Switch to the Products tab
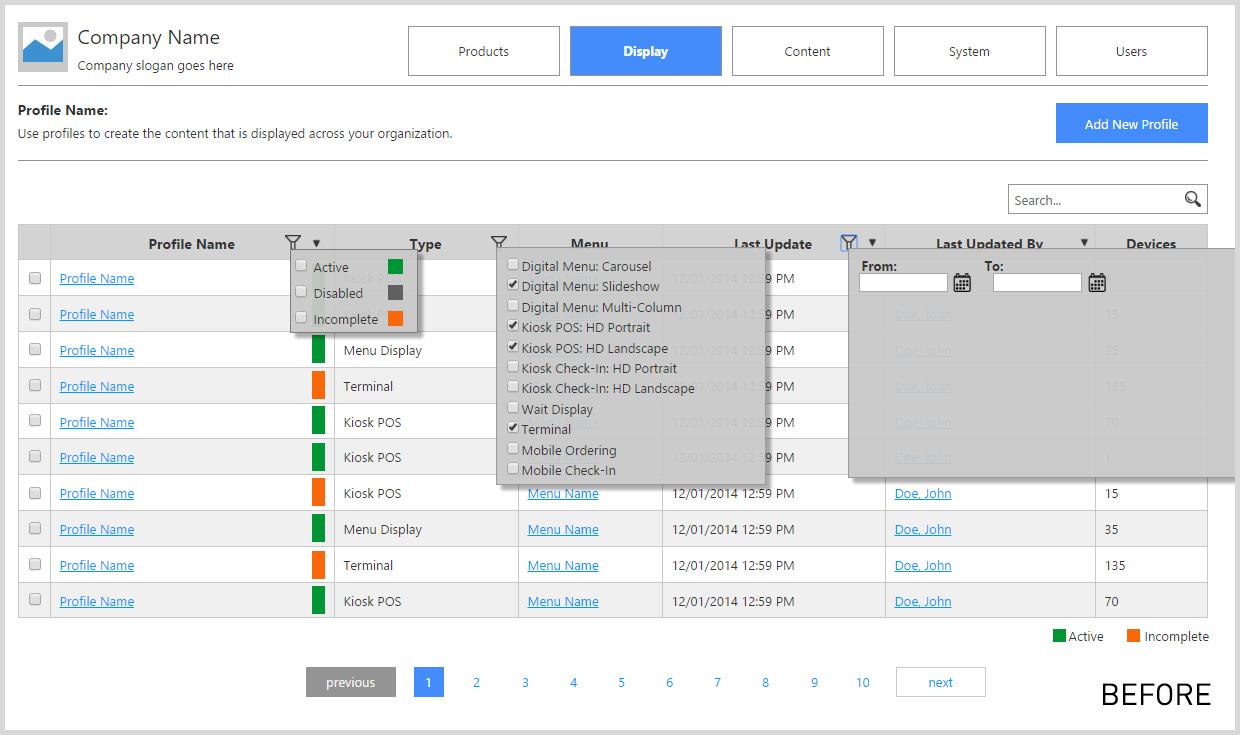The width and height of the screenshot is (1240, 735). point(484,51)
